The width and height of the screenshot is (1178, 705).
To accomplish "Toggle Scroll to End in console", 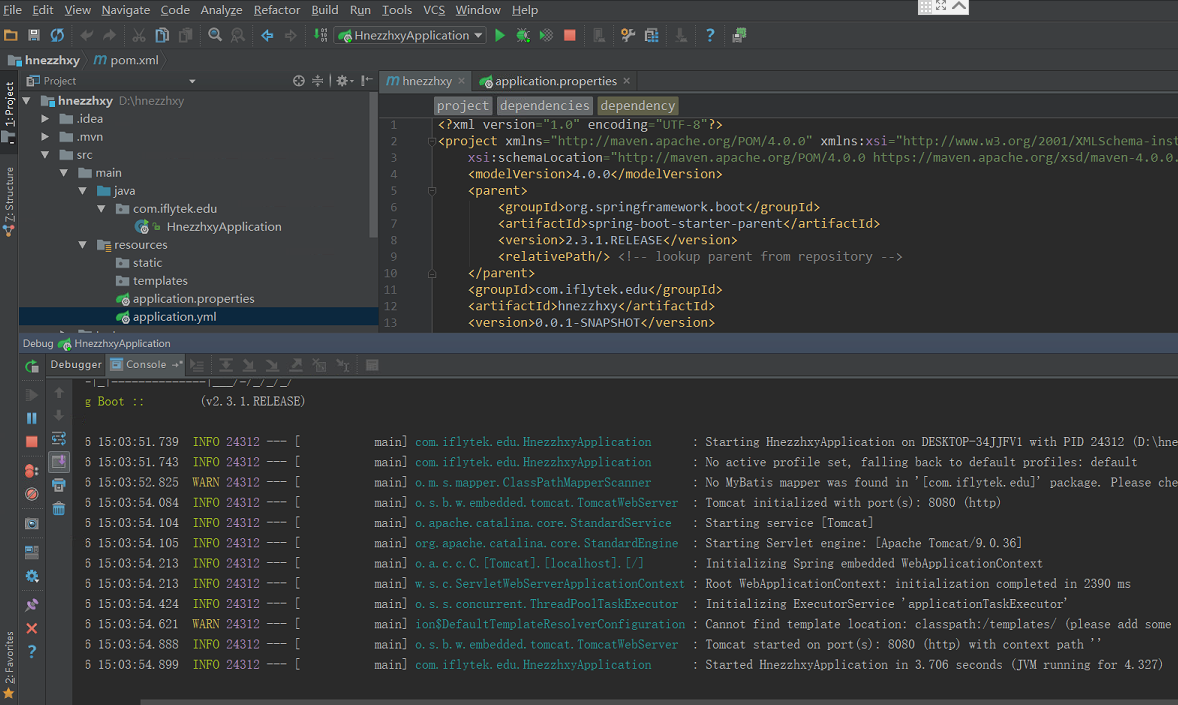I will (x=59, y=461).
